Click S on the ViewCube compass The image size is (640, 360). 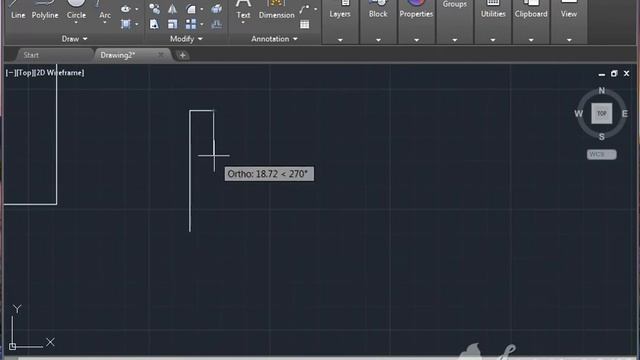click(x=602, y=137)
